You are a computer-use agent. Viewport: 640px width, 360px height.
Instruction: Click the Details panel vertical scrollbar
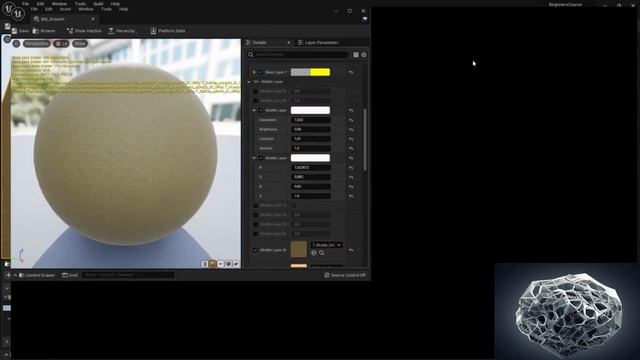click(364, 139)
